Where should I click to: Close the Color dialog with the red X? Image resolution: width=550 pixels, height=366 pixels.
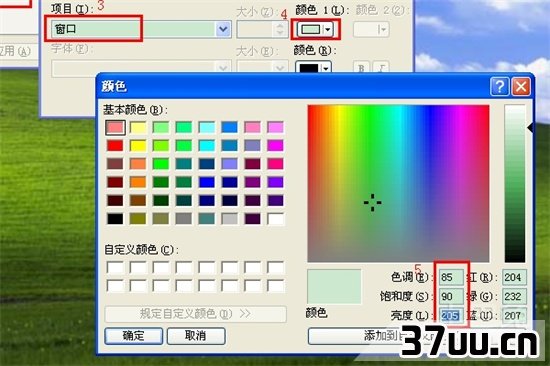(521, 86)
